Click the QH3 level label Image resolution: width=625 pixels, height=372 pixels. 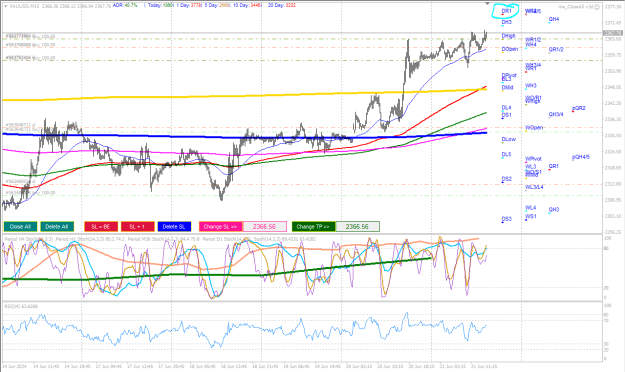tap(554, 209)
